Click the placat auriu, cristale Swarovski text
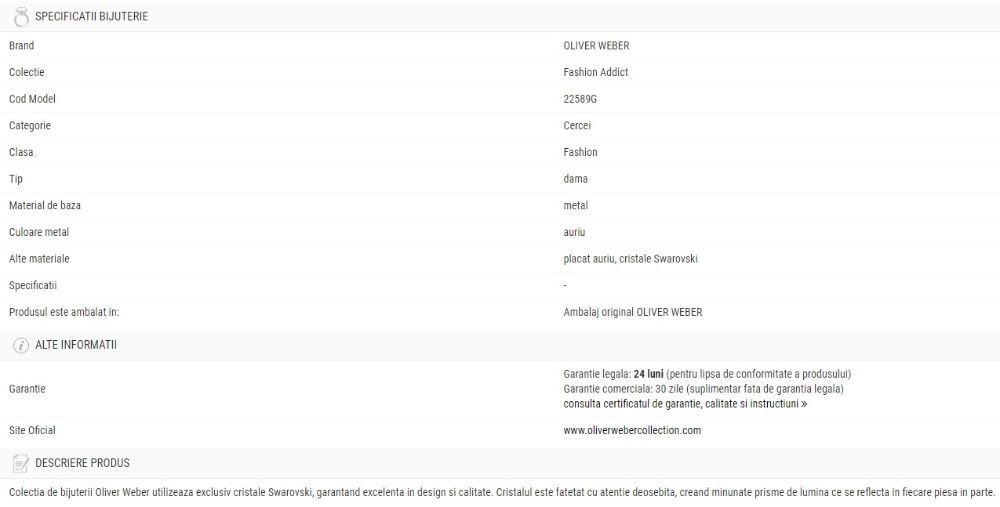 pos(630,259)
